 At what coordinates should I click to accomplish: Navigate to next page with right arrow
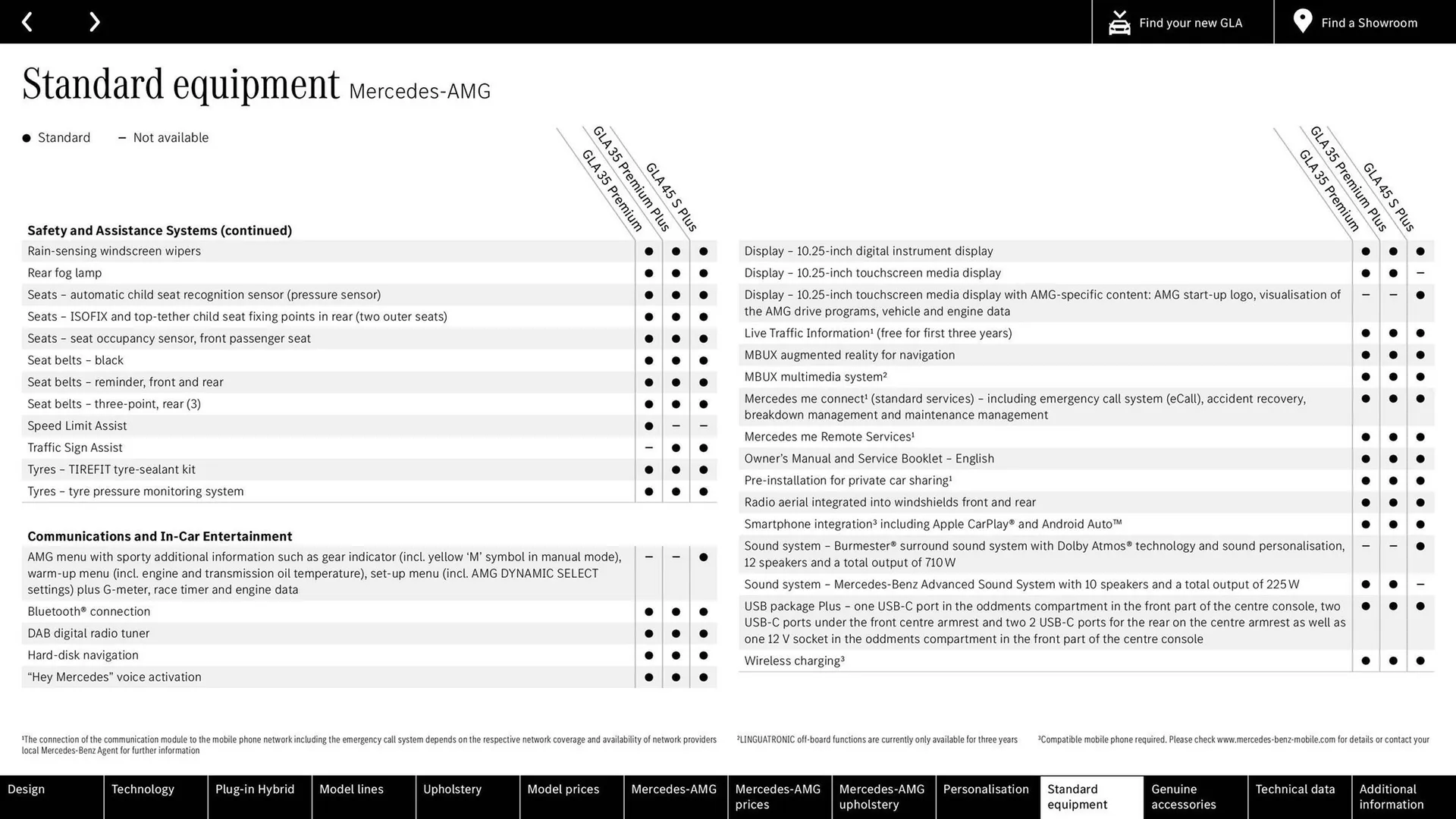[95, 22]
